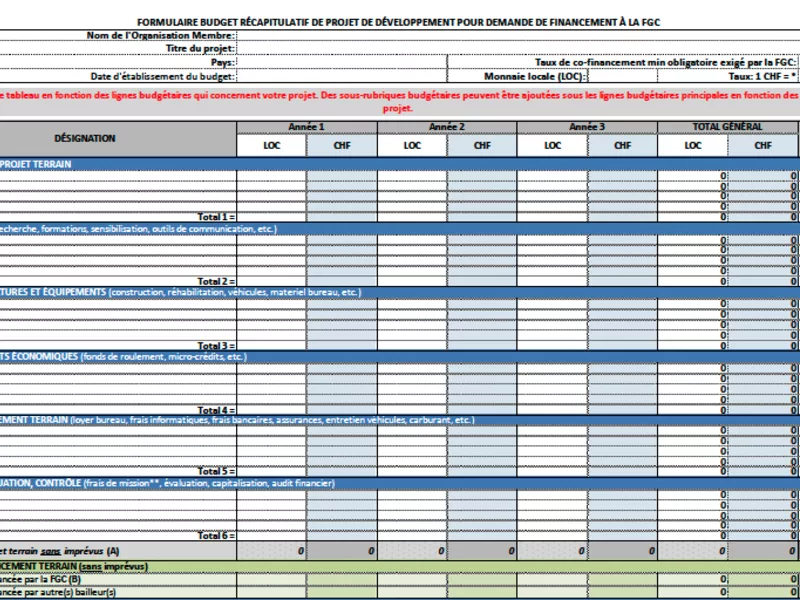Click the Année 2 CHF value in the (A) row

[x=482, y=551]
